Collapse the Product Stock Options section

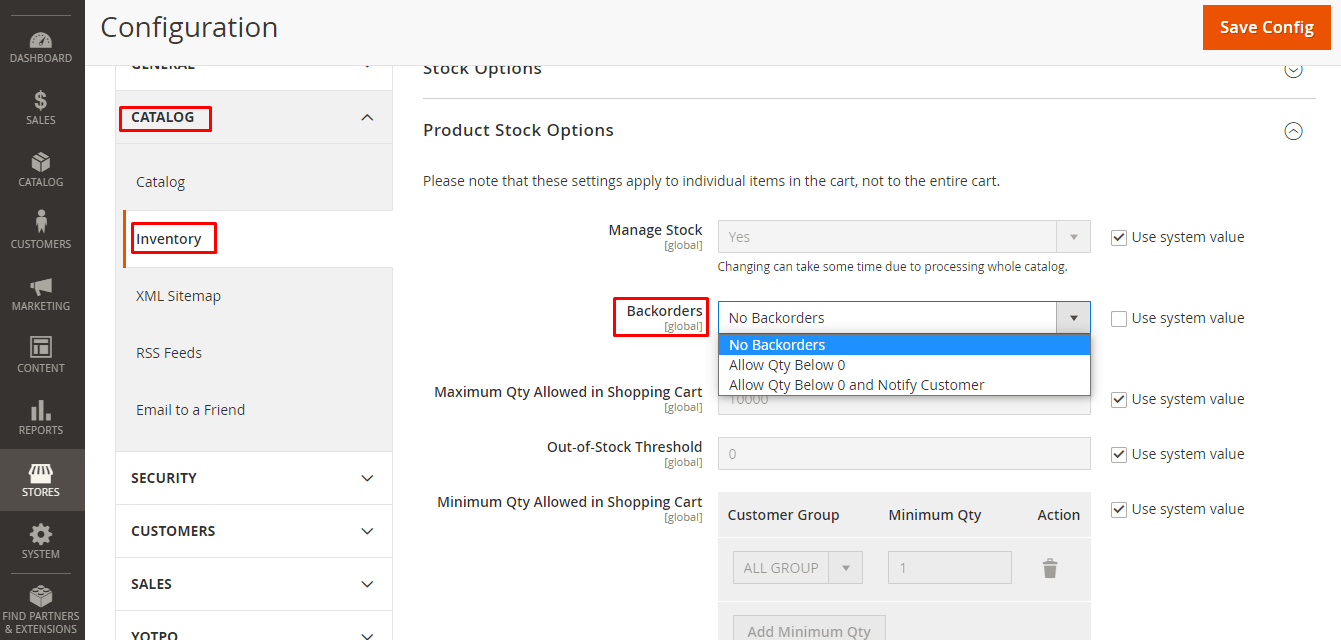pos(1293,131)
